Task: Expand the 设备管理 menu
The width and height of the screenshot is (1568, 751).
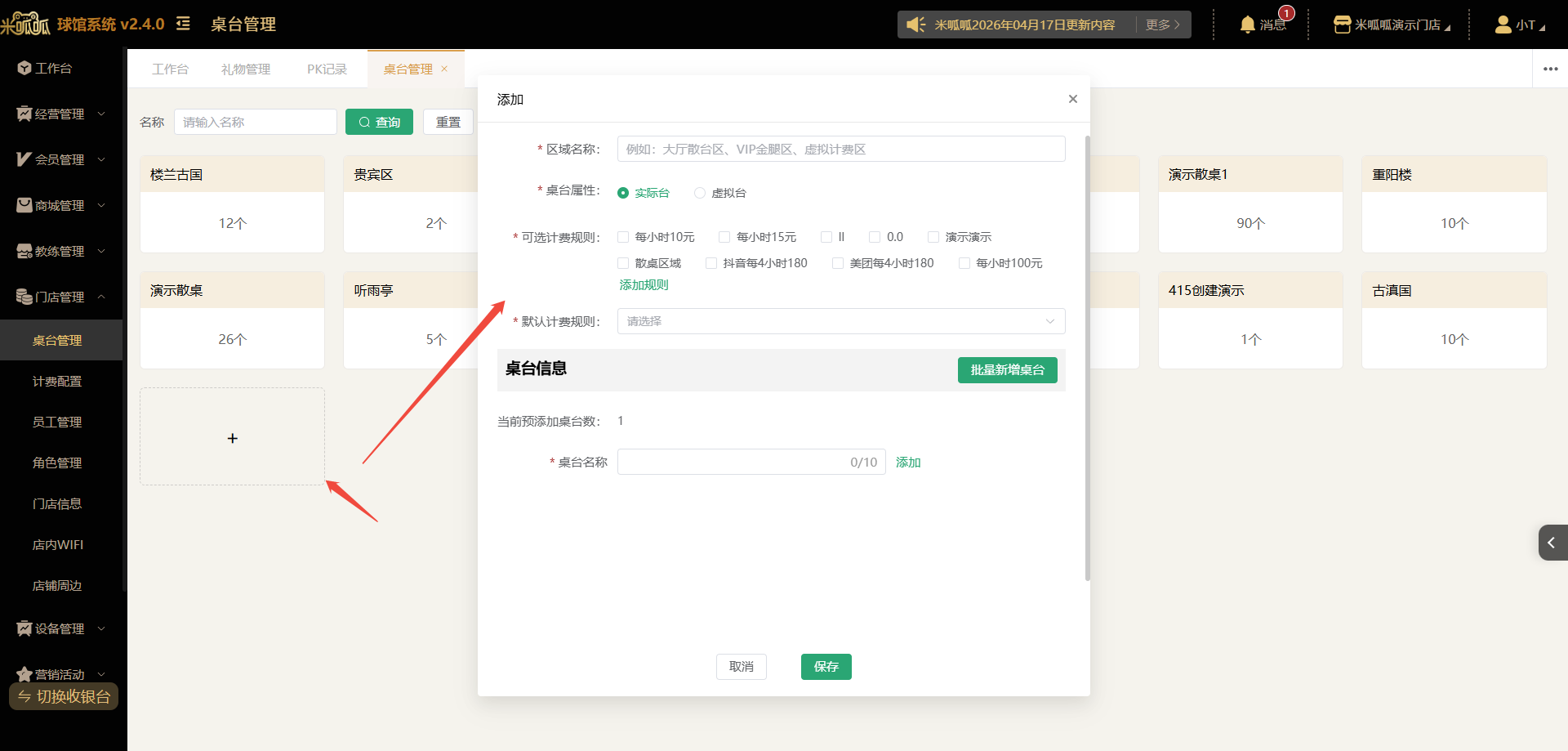Action: click(101, 628)
